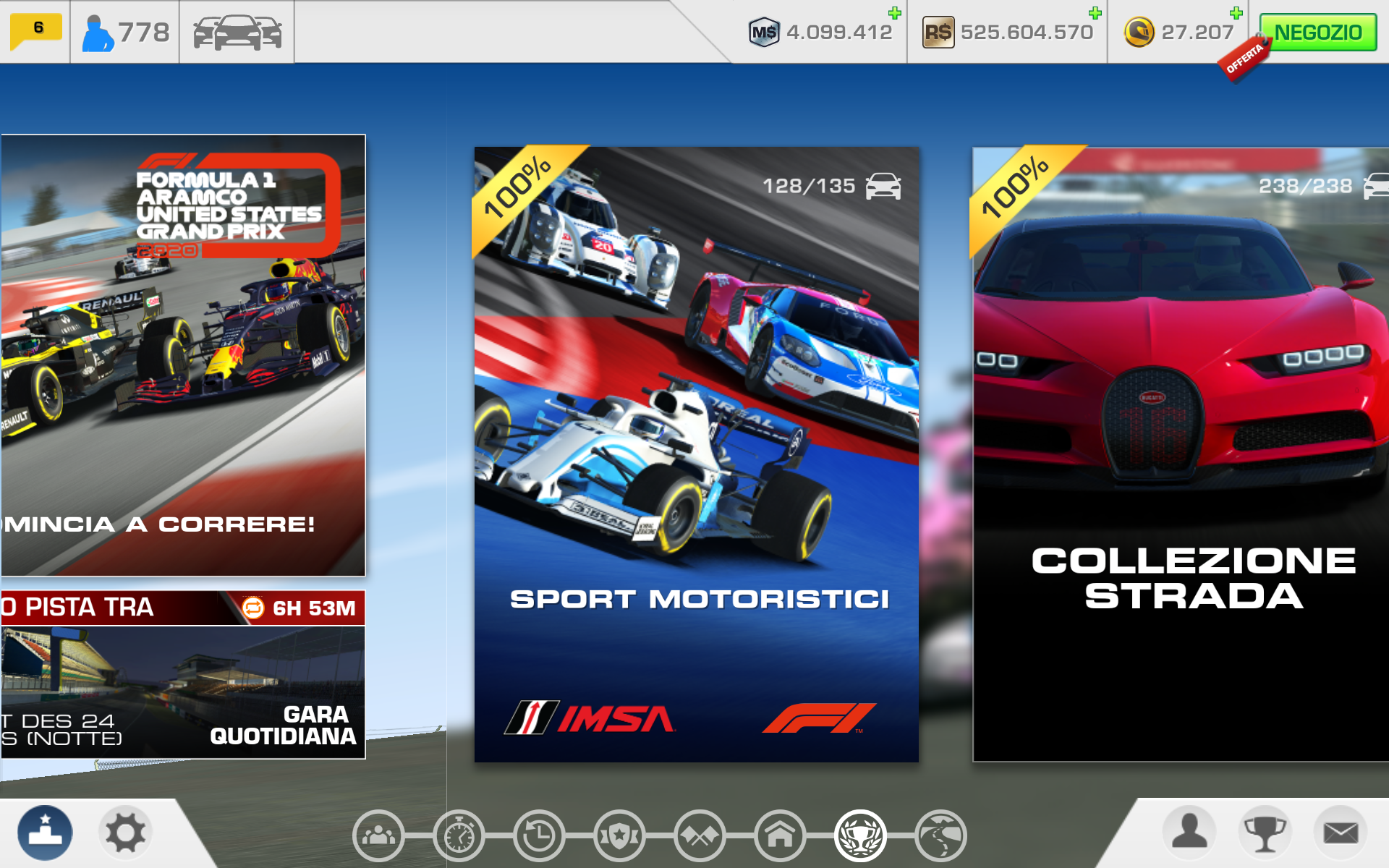Open the podium leaderboard icon
1389x868 pixels.
(45, 833)
